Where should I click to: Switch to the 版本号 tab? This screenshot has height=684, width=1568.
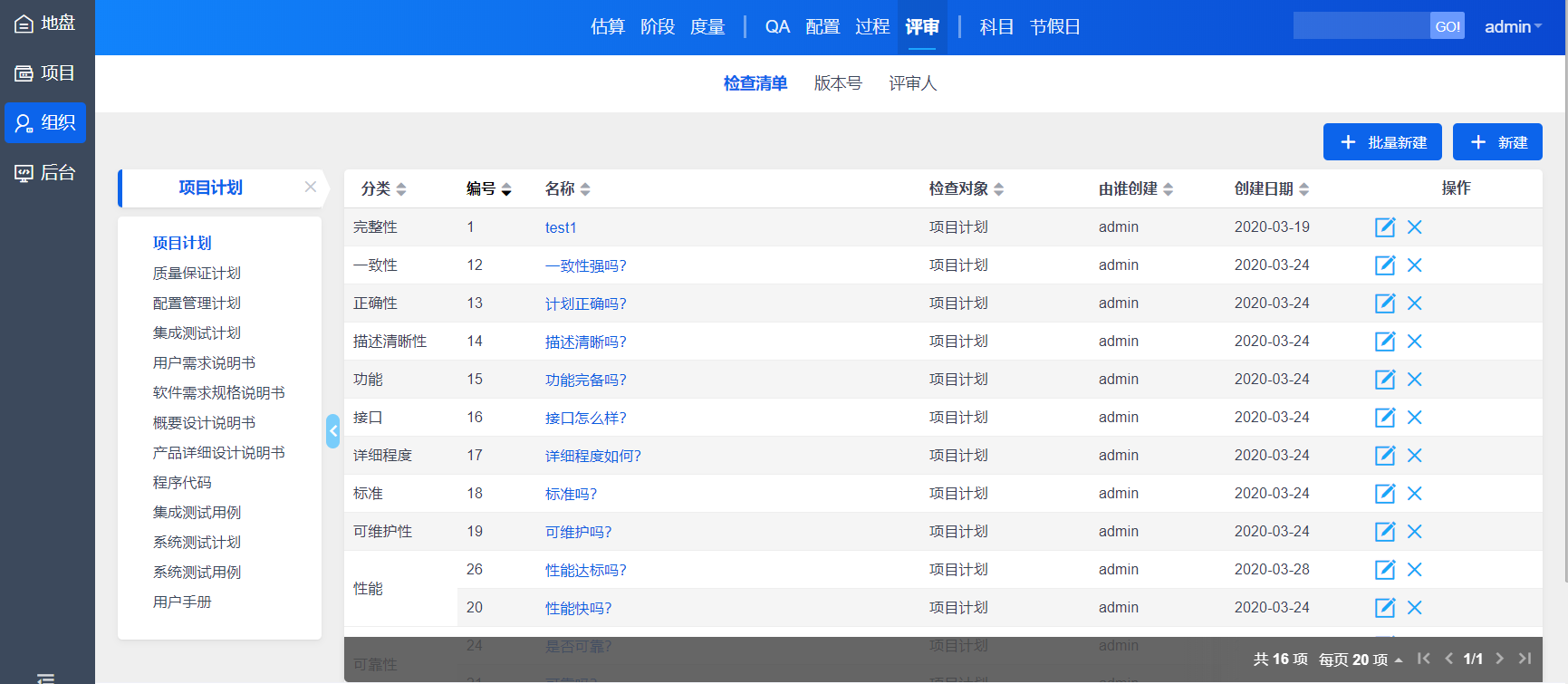838,83
